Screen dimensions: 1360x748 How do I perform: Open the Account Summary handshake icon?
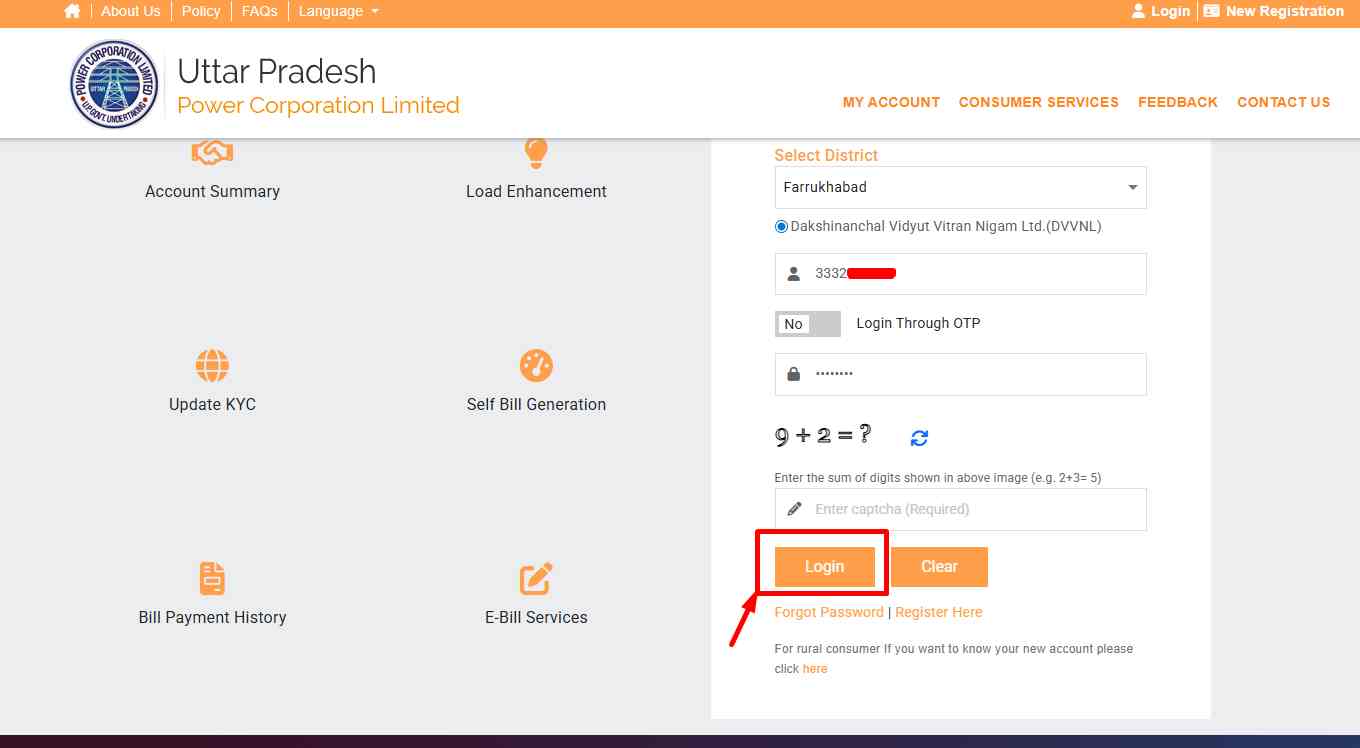tap(212, 153)
